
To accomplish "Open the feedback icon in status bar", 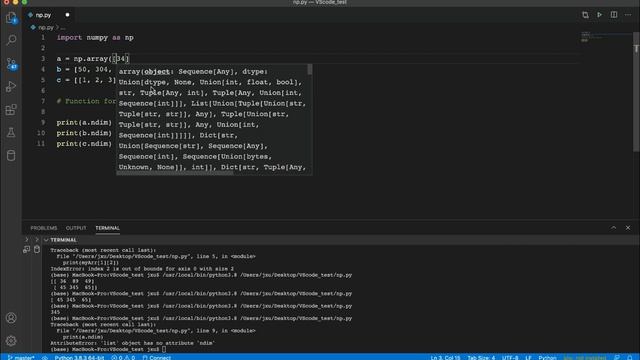I will pyautogui.click(x=617, y=358).
